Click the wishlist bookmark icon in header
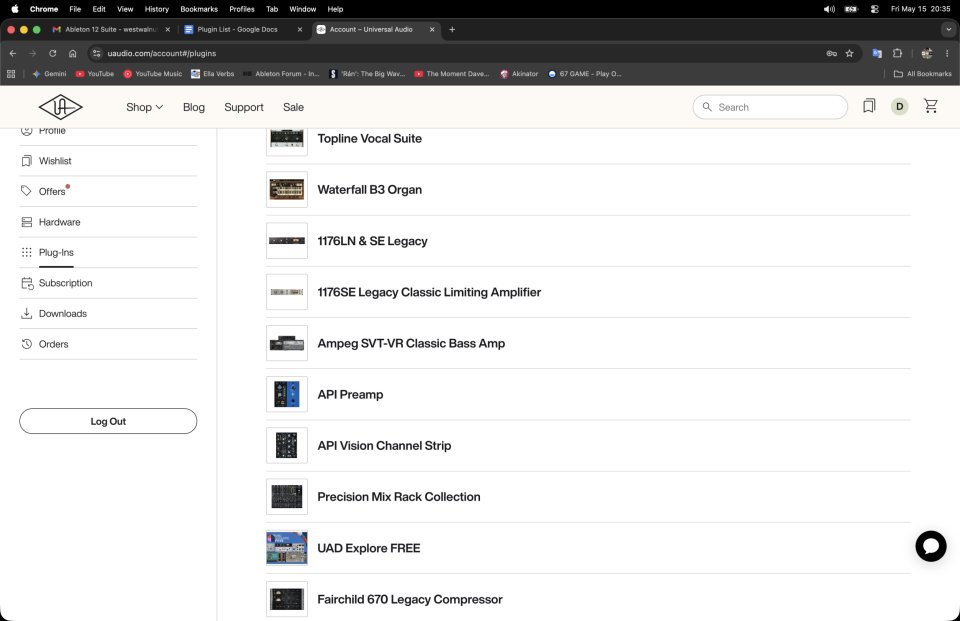The width and height of the screenshot is (960, 621). pos(869,107)
